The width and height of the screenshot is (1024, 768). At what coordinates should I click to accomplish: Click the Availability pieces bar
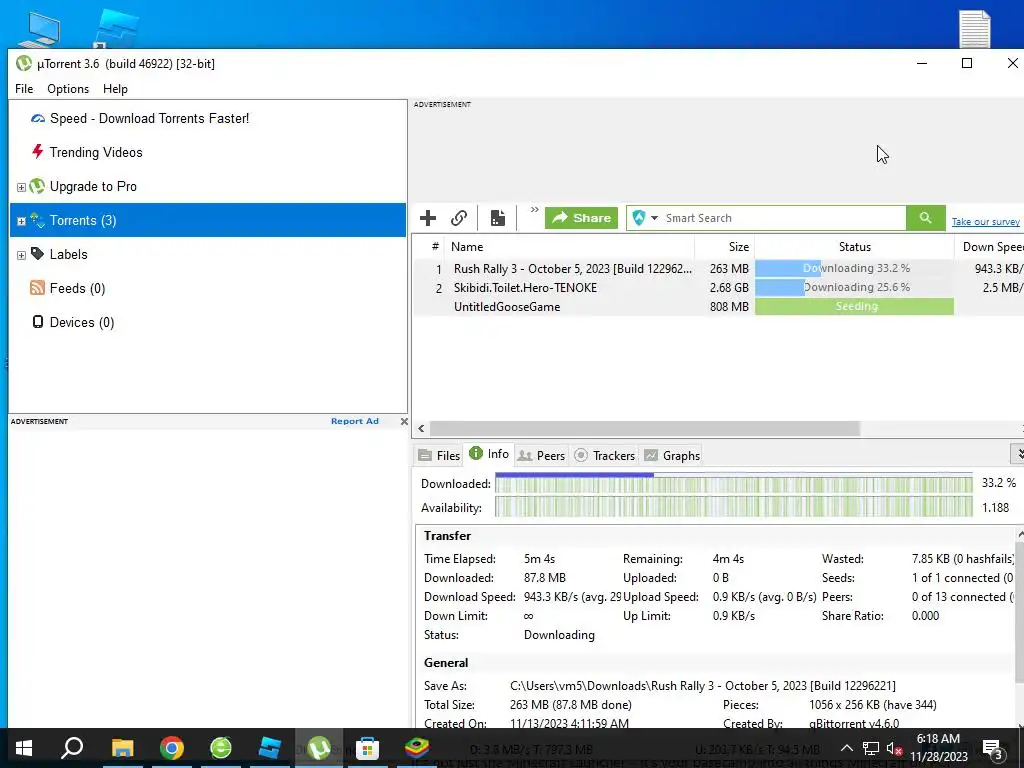tap(733, 507)
